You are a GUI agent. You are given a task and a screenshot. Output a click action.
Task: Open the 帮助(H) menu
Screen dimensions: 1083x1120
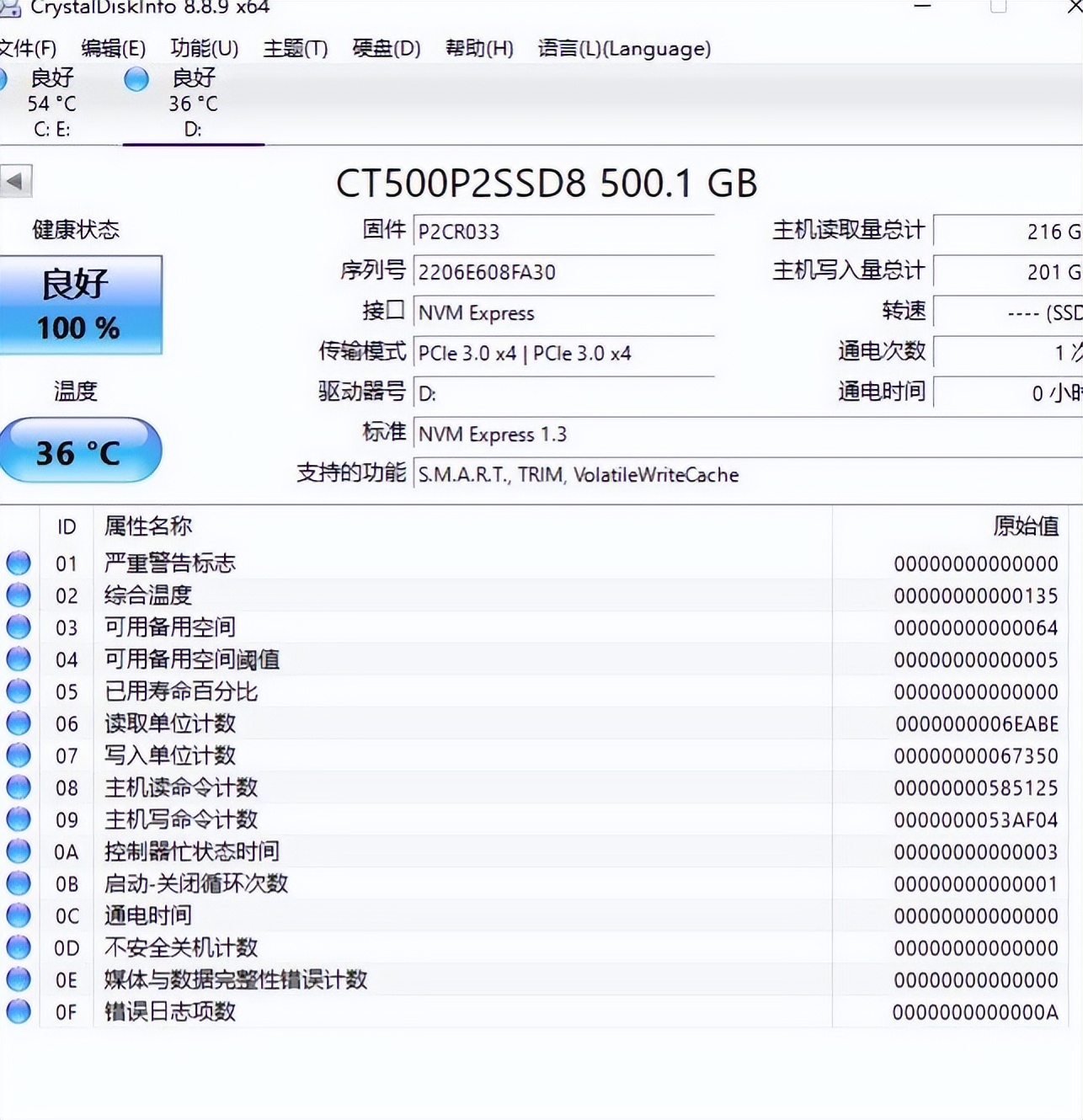tap(479, 48)
